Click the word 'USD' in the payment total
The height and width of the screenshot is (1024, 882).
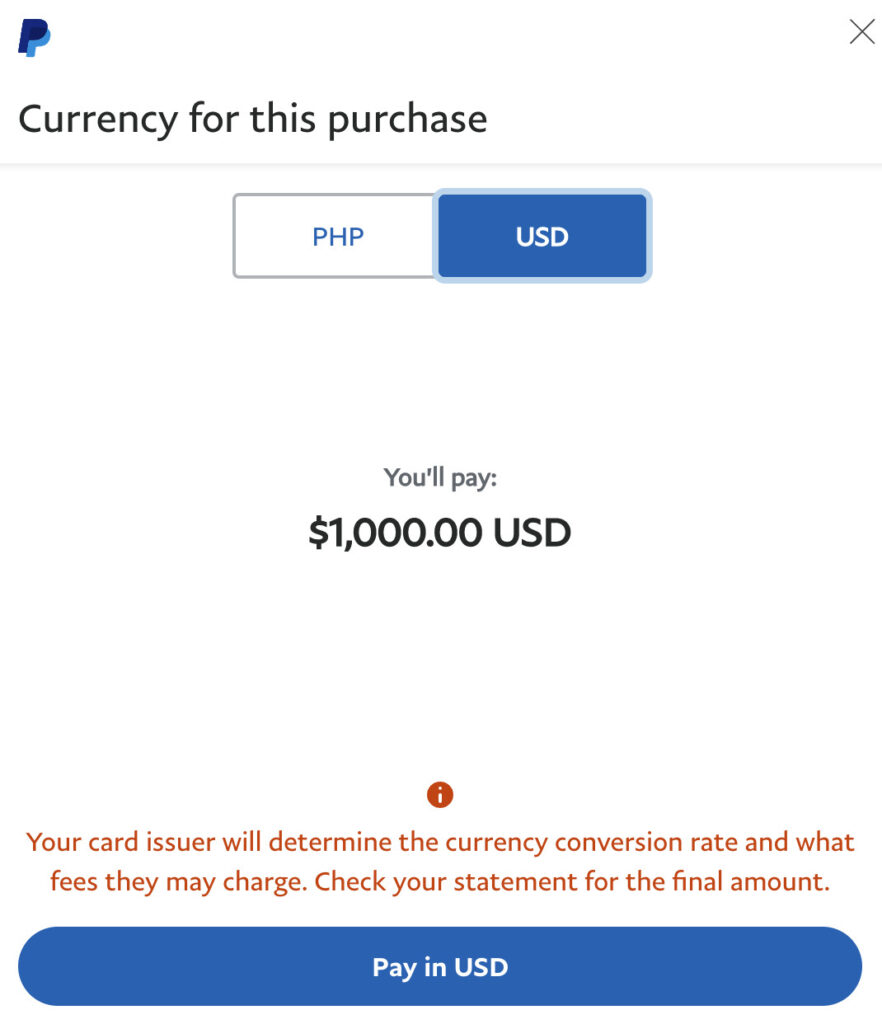(532, 533)
